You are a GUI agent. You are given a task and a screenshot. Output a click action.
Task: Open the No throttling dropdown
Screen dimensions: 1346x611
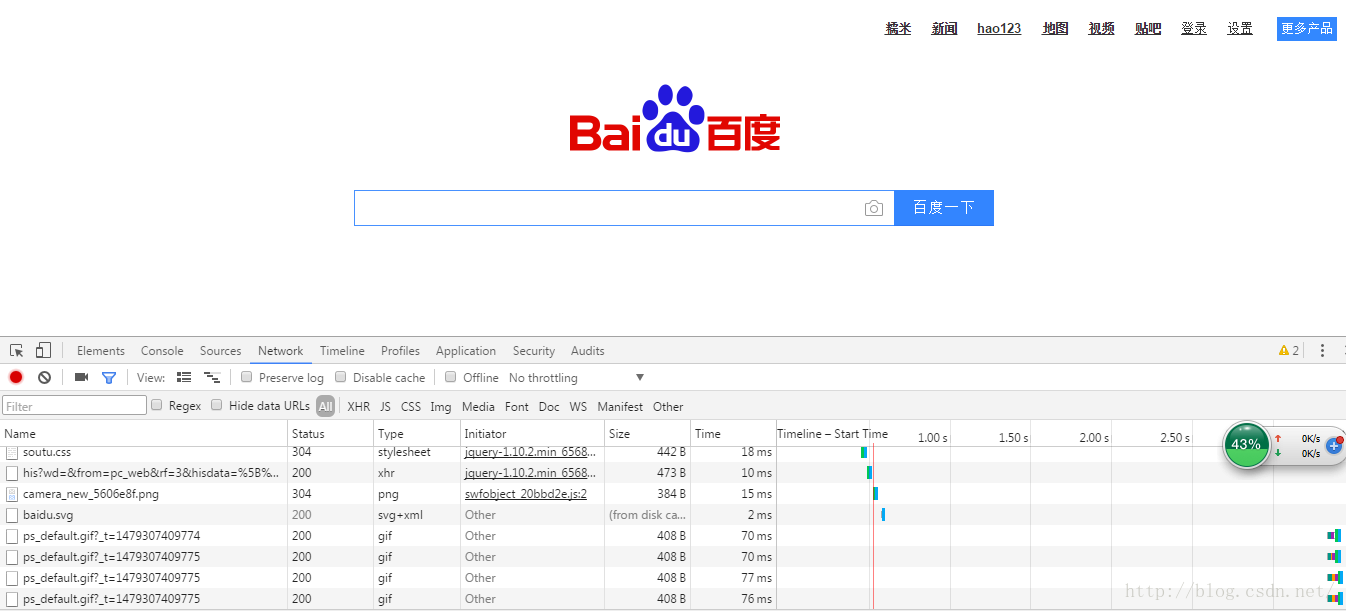576,378
